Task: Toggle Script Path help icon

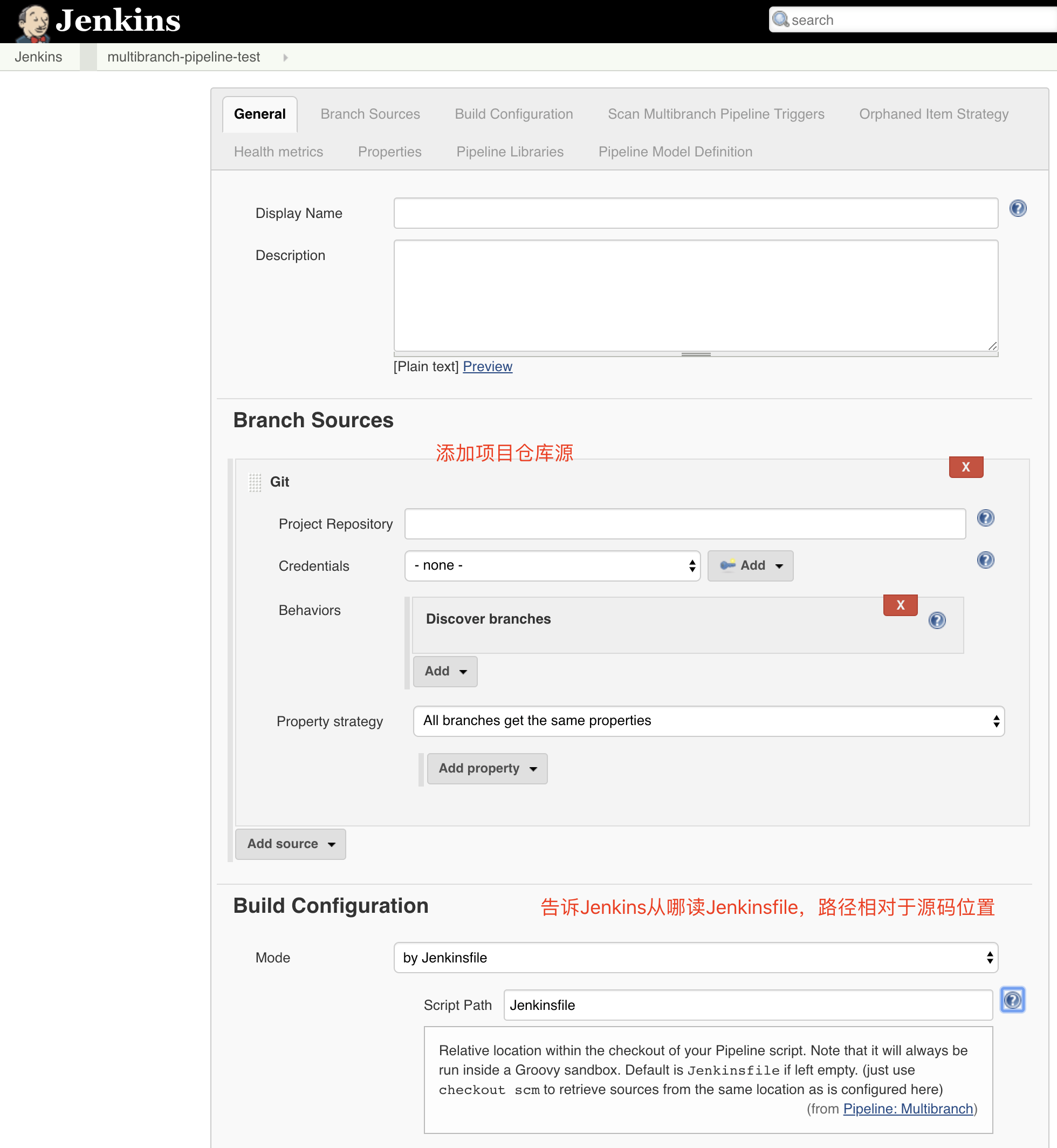Action: point(1012,1000)
